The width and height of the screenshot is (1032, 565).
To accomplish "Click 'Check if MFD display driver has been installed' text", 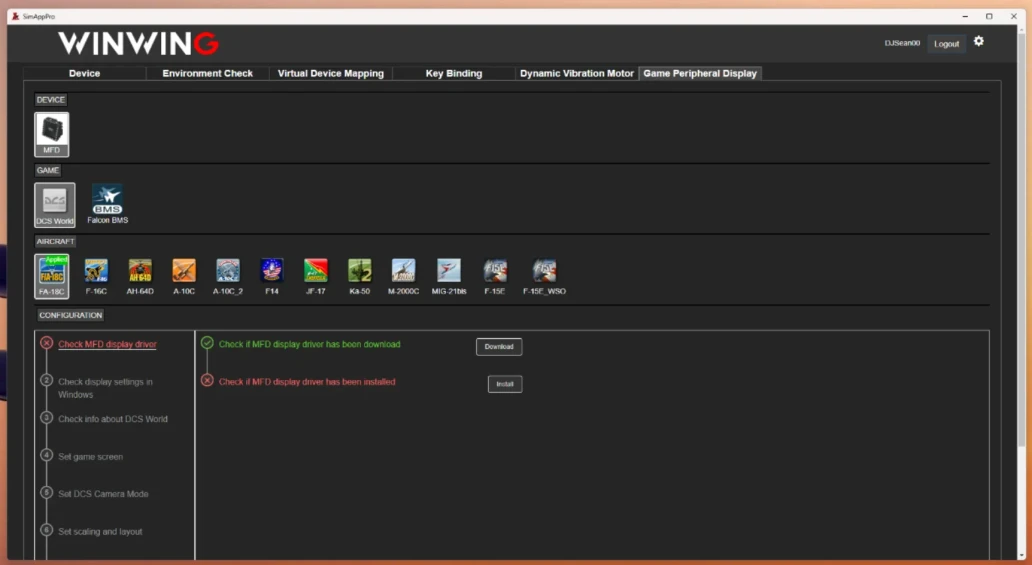I will pyautogui.click(x=307, y=382).
